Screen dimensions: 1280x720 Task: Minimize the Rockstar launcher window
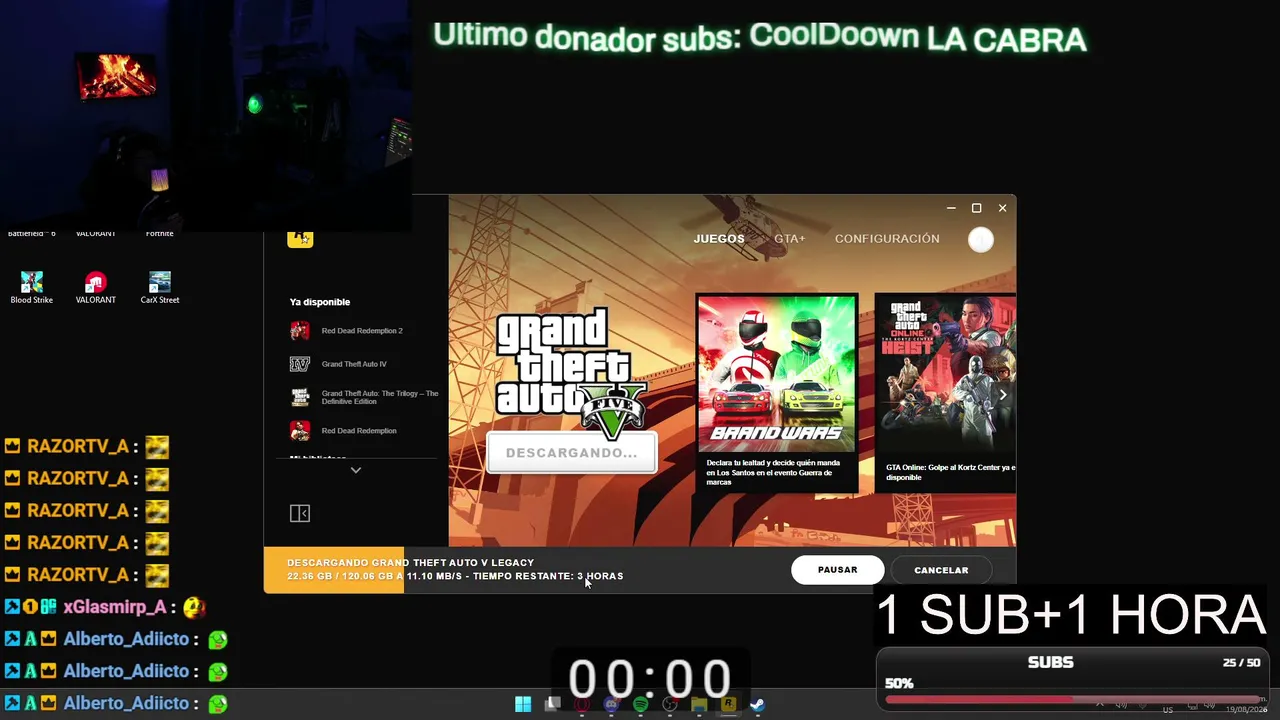tap(951, 208)
